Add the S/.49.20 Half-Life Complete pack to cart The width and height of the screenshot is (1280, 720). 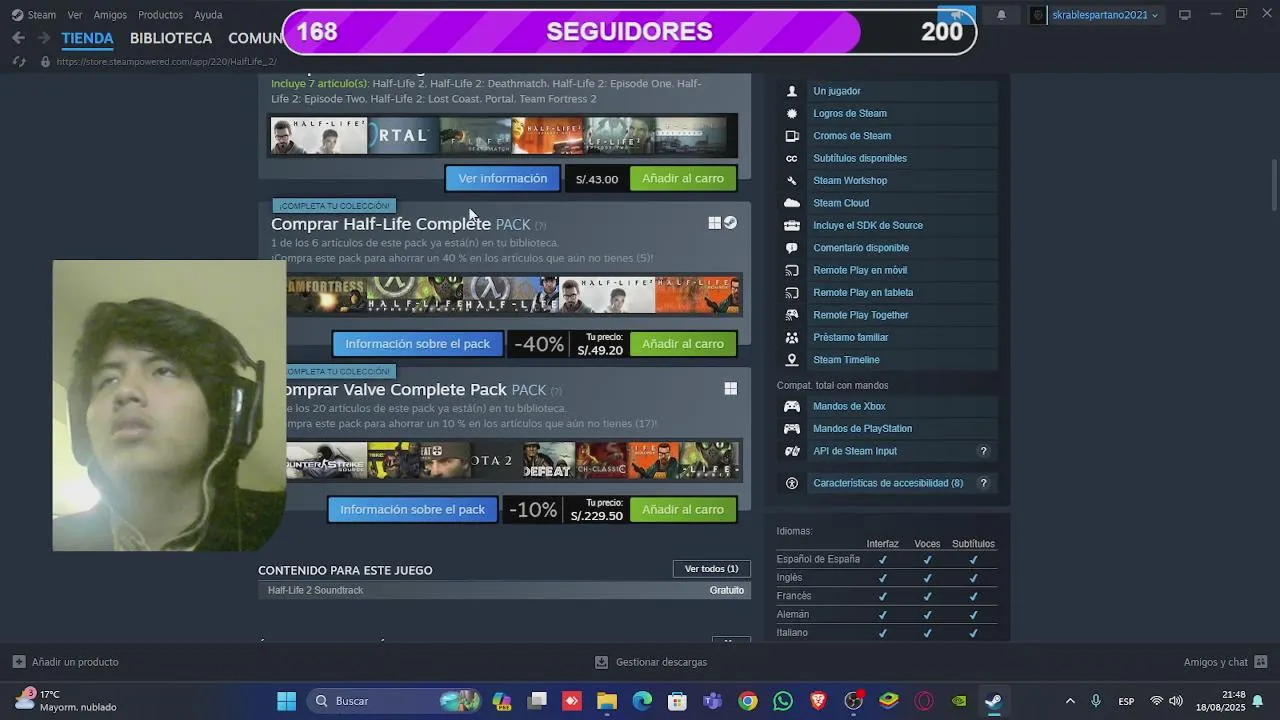(x=683, y=344)
